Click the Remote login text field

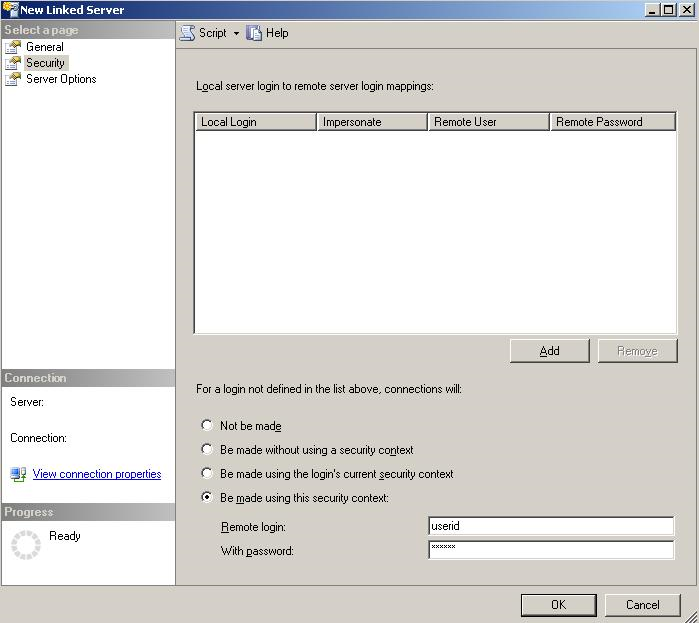550,526
